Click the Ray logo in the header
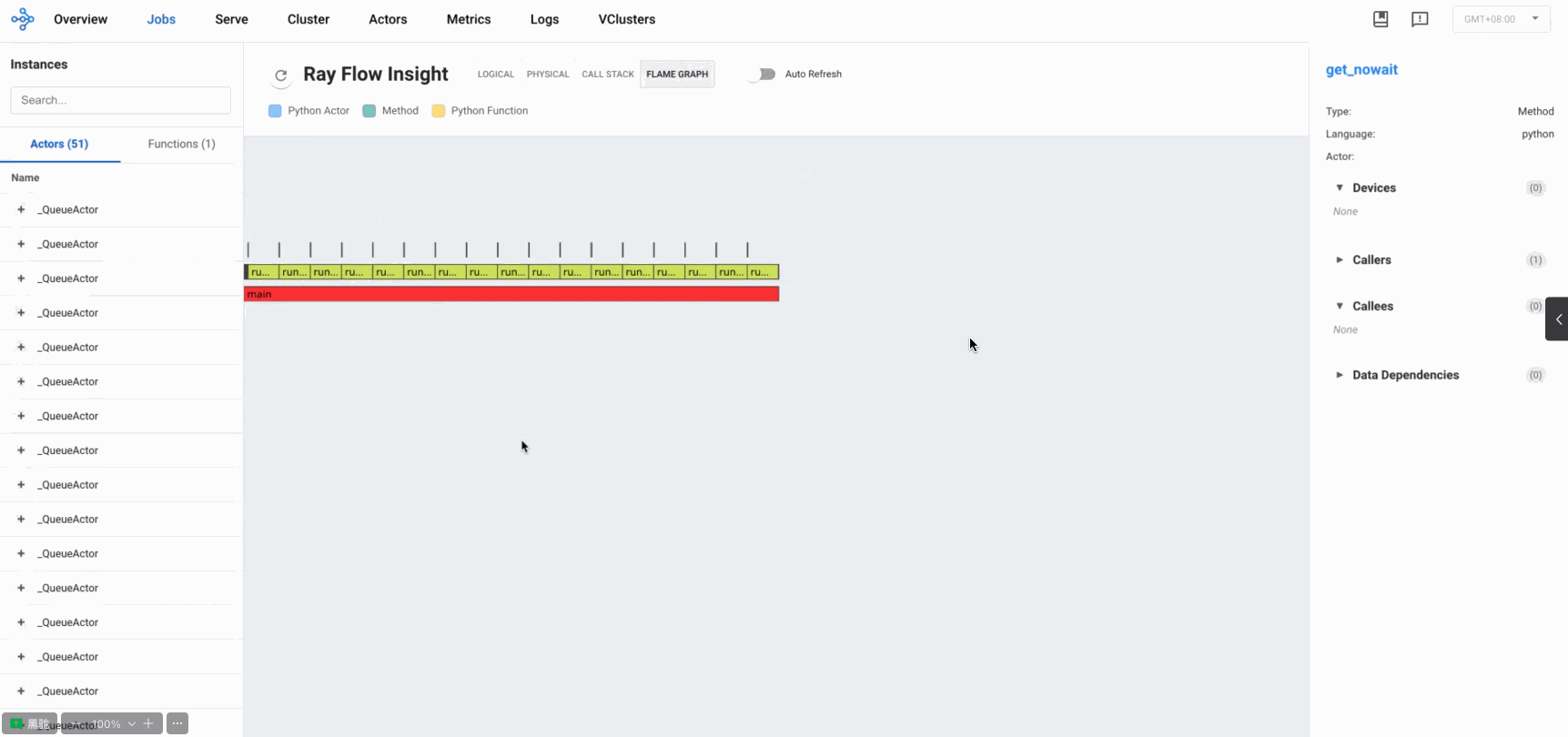This screenshot has height=737, width=1568. [x=23, y=19]
